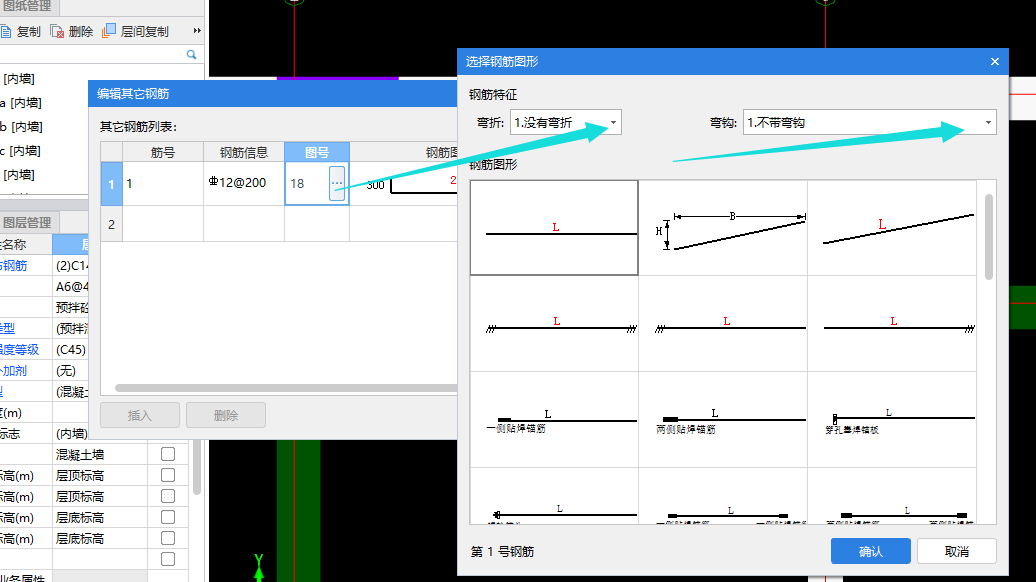Toggle the checkbox of first 层底标高 row
The height and width of the screenshot is (582, 1036).
pyautogui.click(x=168, y=517)
